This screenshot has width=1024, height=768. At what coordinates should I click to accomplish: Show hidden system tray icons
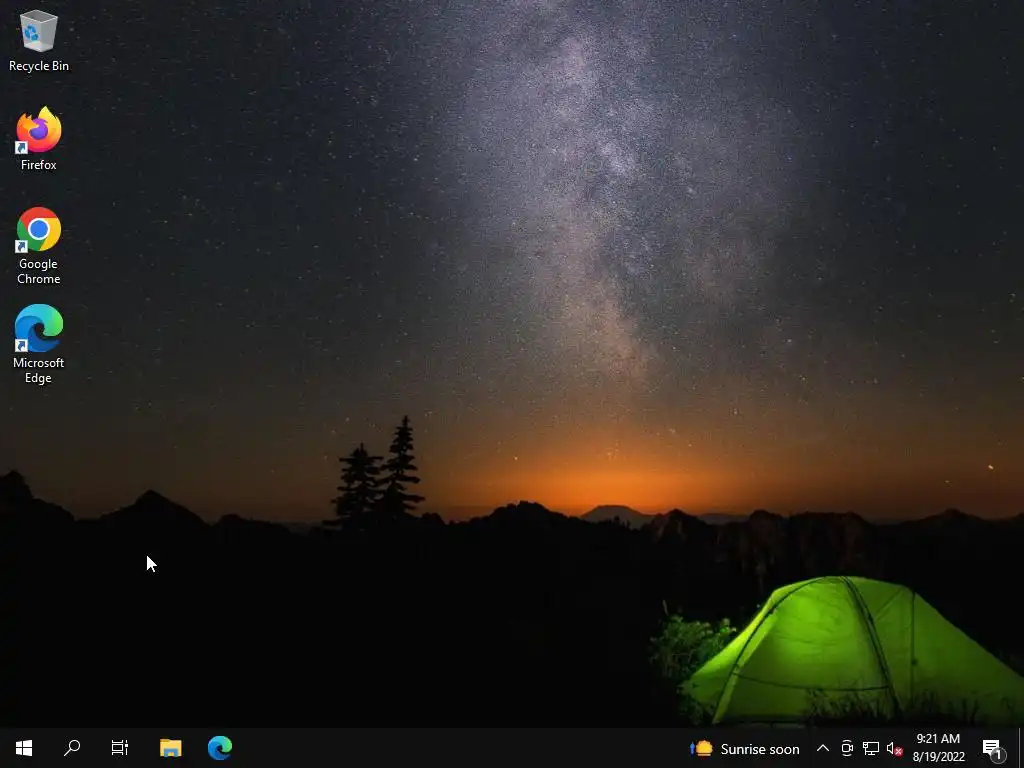(x=823, y=749)
